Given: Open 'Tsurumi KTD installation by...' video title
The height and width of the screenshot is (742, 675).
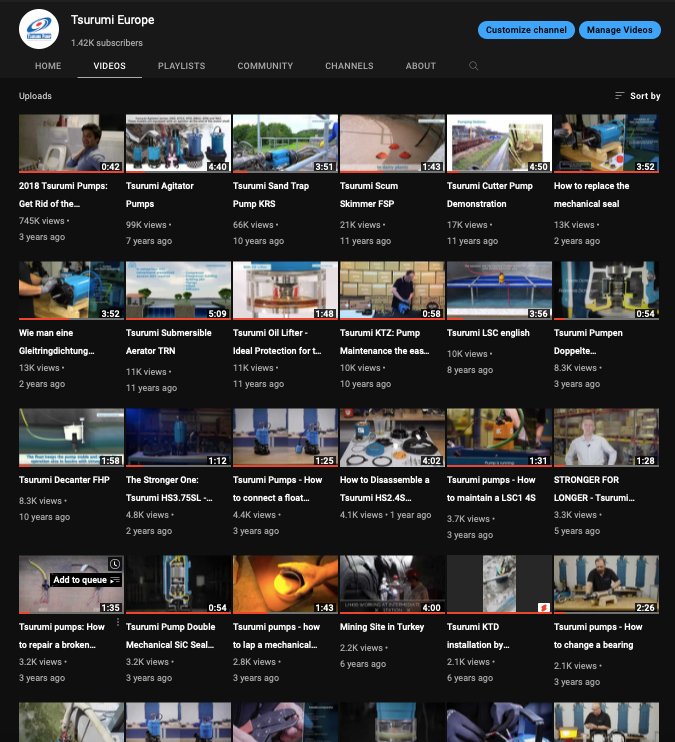Looking at the screenshot, I should 478,636.
